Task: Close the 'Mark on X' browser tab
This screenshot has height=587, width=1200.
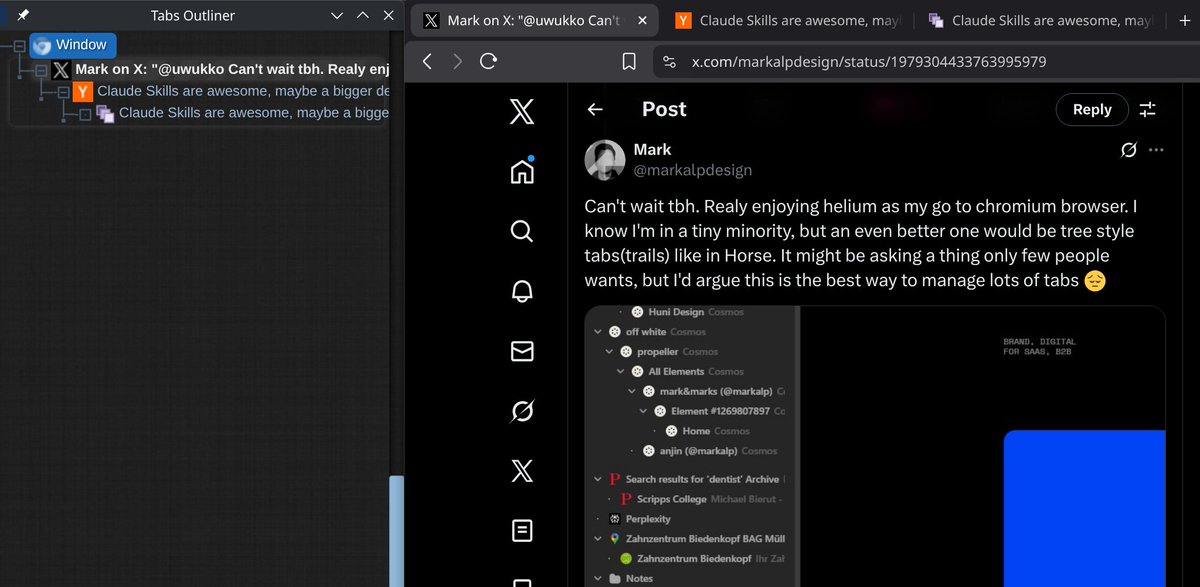Action: pyautogui.click(x=641, y=20)
